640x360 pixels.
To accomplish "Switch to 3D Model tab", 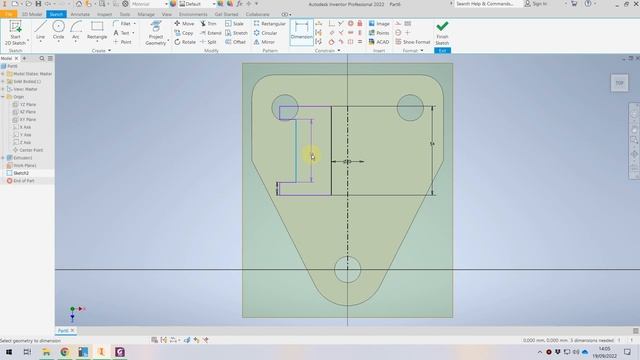I will point(32,14).
